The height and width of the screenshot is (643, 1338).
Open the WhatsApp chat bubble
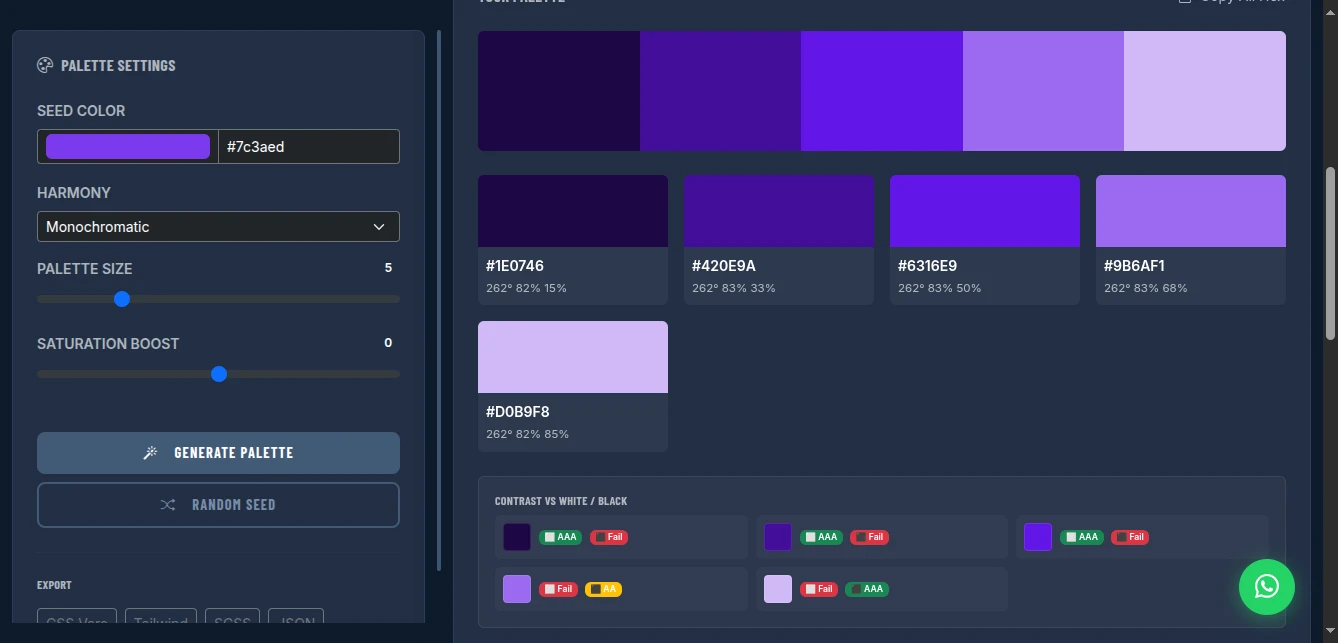pos(1266,587)
